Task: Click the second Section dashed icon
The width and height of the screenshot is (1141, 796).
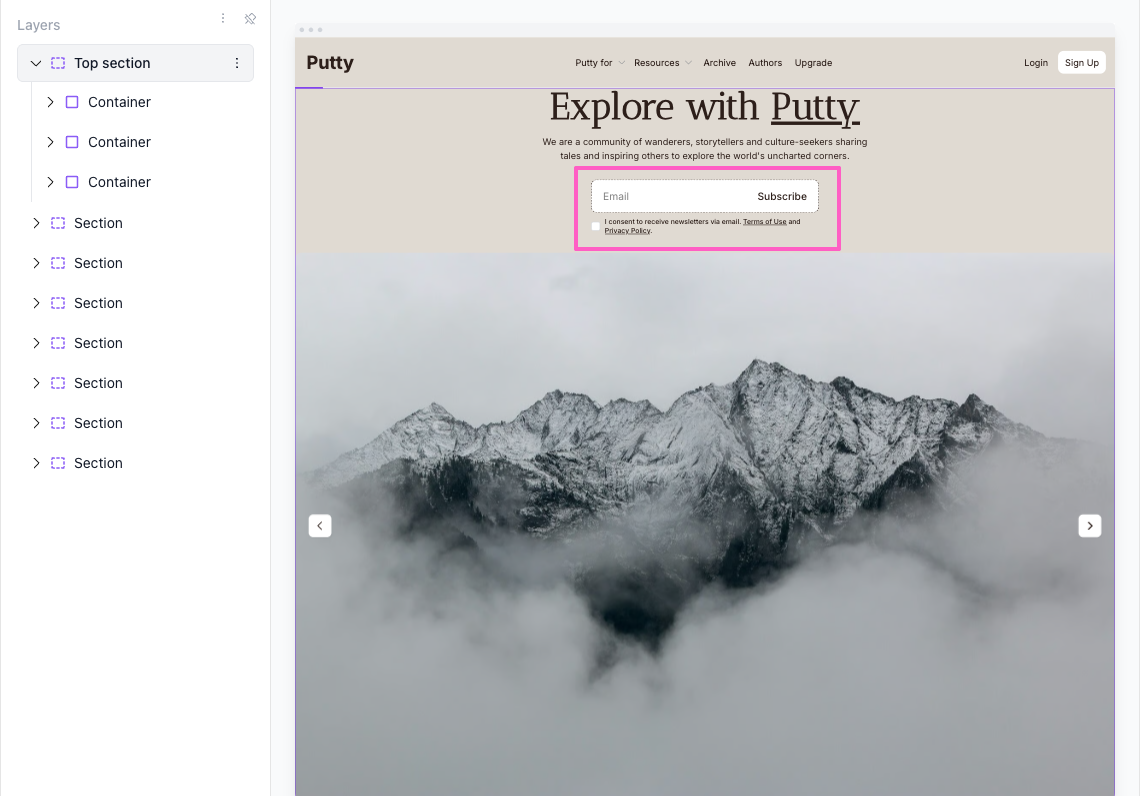Action: click(x=57, y=263)
